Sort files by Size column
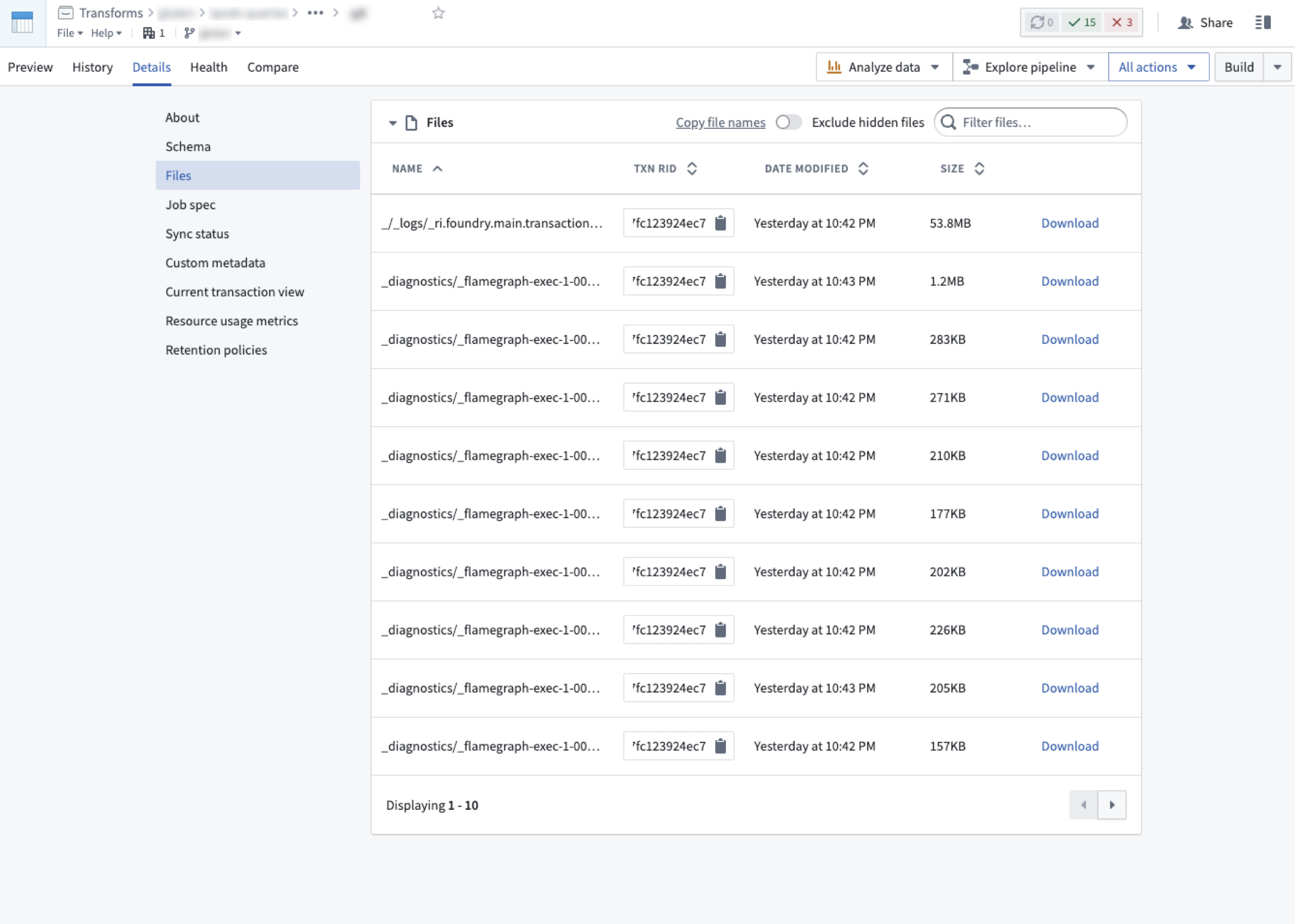Viewport: 1295px width, 924px height. pyautogui.click(x=962, y=168)
